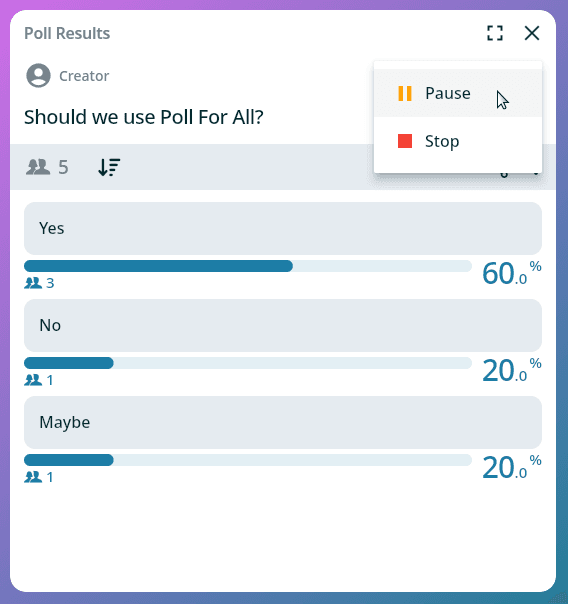The width and height of the screenshot is (568, 606).
Task: Click the voters icon under Maybe
Action: click(x=33, y=477)
